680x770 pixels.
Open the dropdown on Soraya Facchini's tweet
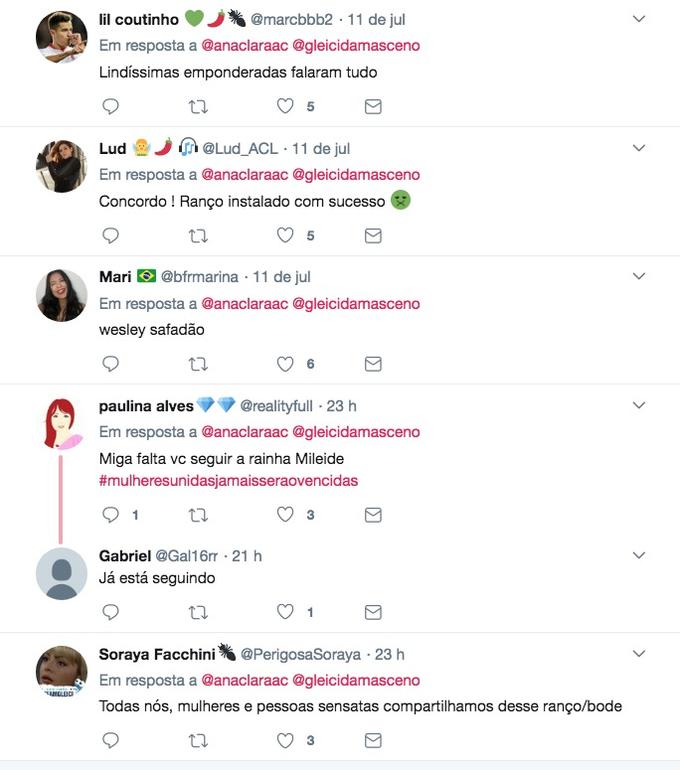[640, 654]
